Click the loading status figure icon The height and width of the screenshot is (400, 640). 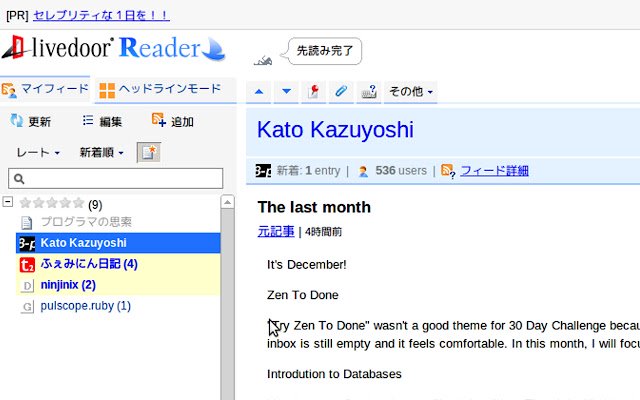(x=263, y=60)
